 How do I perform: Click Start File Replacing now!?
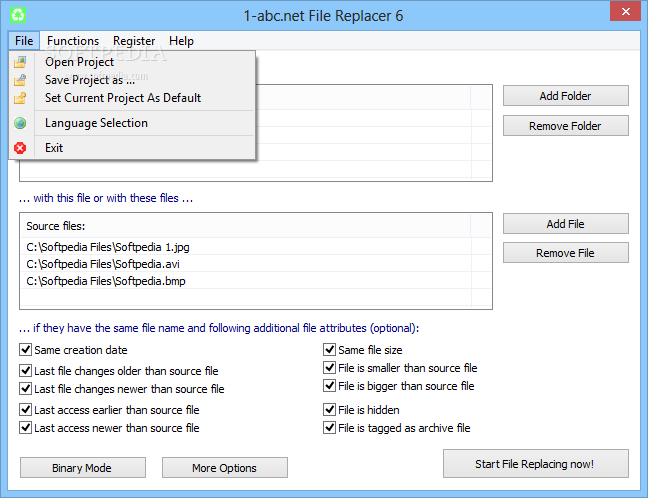(536, 464)
